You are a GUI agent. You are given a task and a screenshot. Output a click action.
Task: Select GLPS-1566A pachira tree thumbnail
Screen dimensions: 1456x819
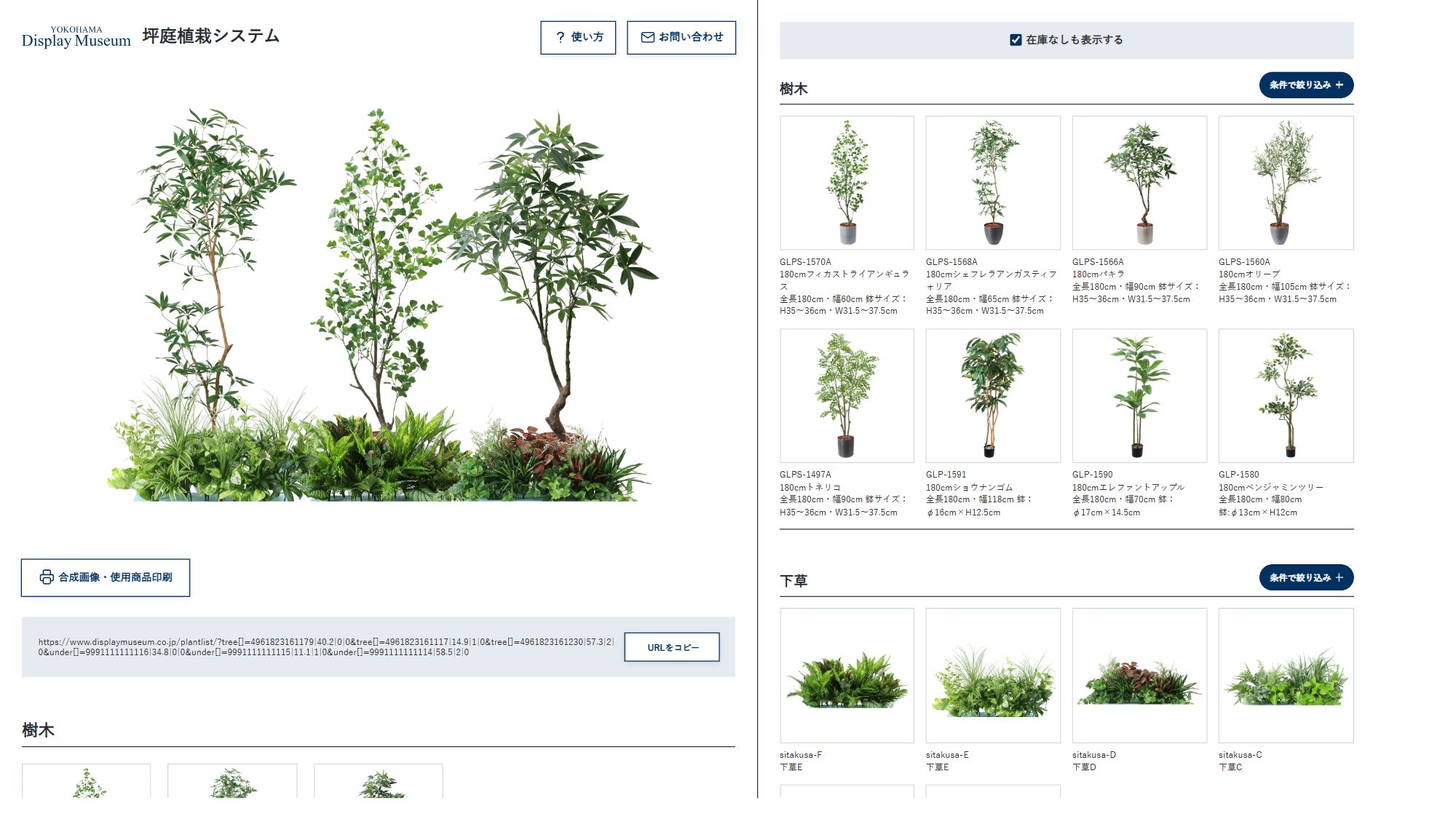[1139, 183]
